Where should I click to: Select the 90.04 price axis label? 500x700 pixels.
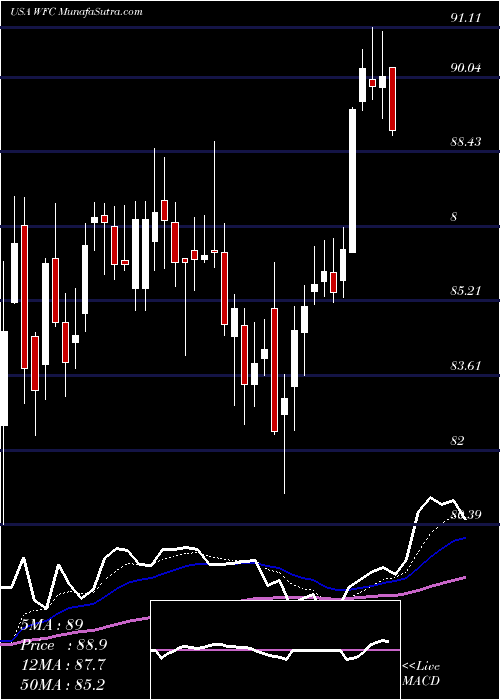tap(466, 68)
